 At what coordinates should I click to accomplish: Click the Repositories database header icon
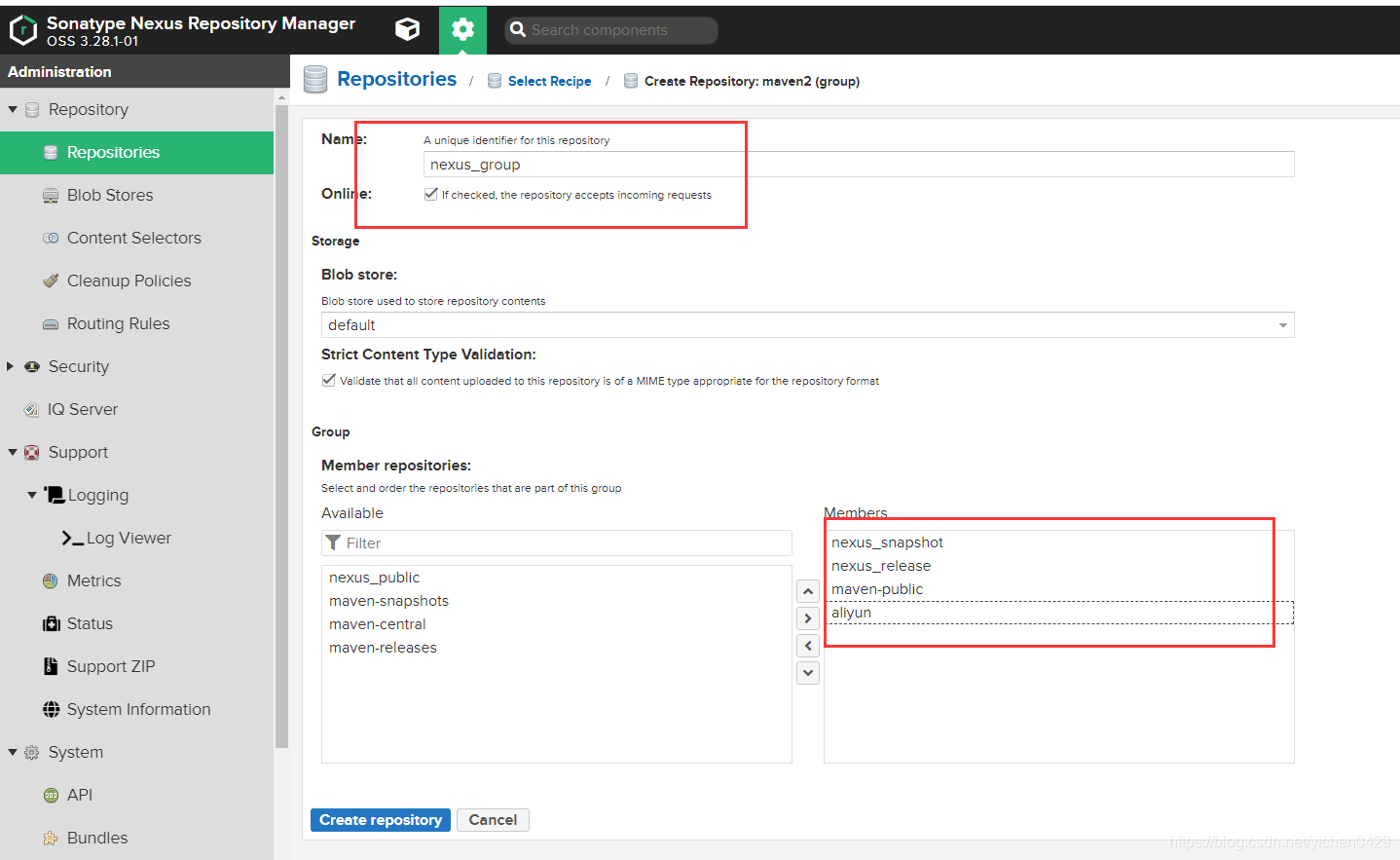315,80
